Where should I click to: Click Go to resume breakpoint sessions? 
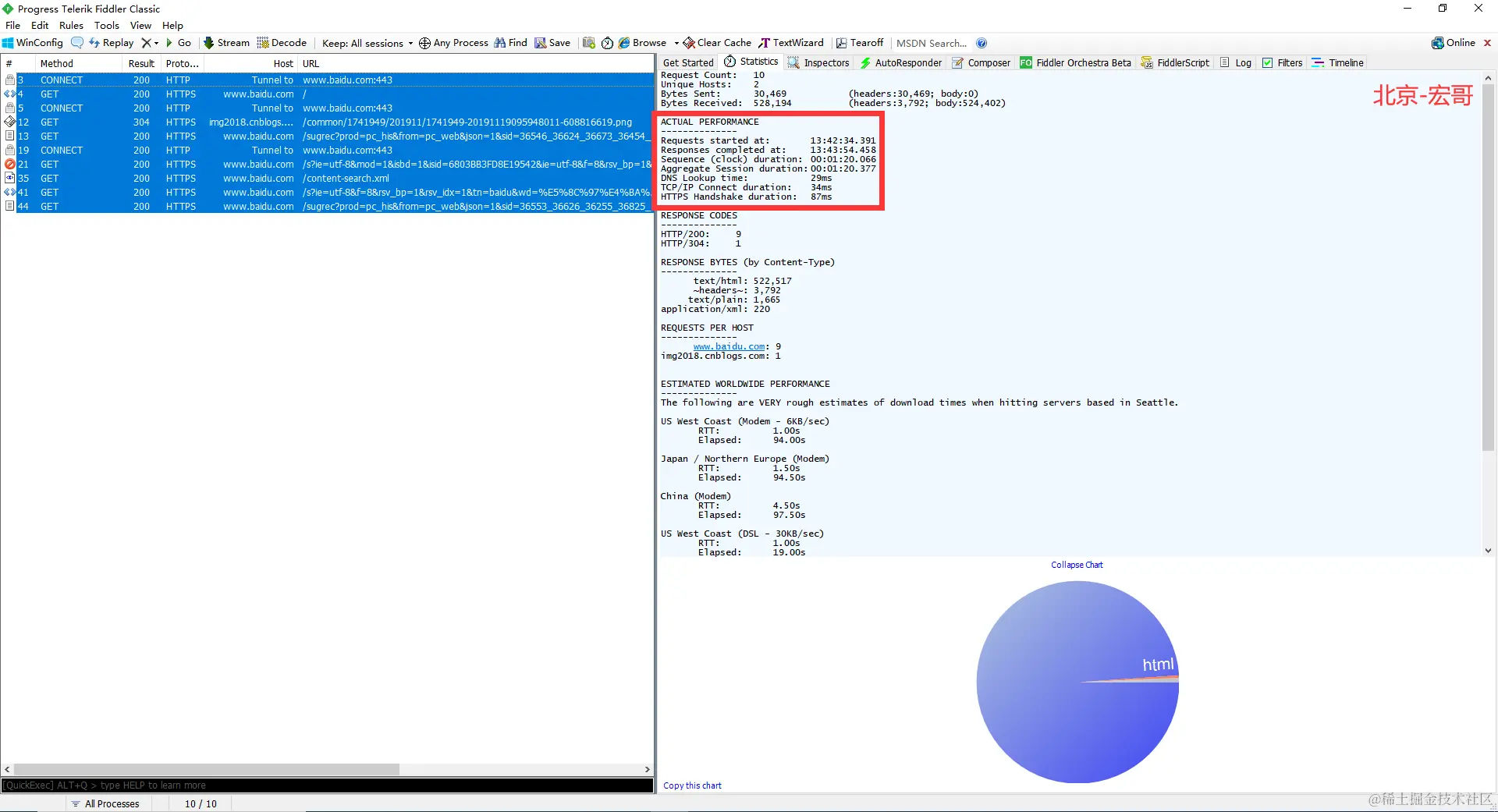[x=179, y=43]
